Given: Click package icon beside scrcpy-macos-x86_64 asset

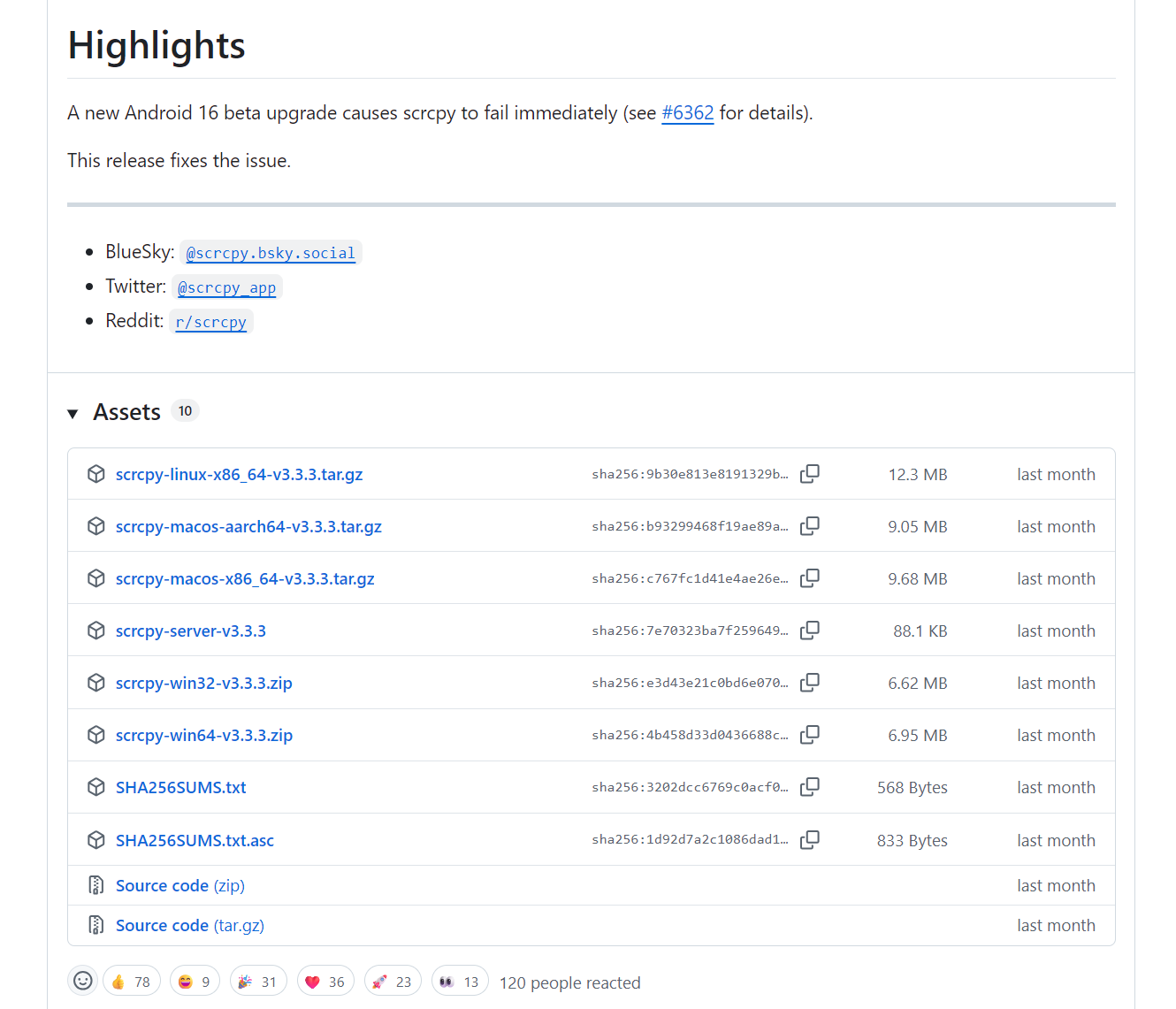Looking at the screenshot, I should coord(96,578).
